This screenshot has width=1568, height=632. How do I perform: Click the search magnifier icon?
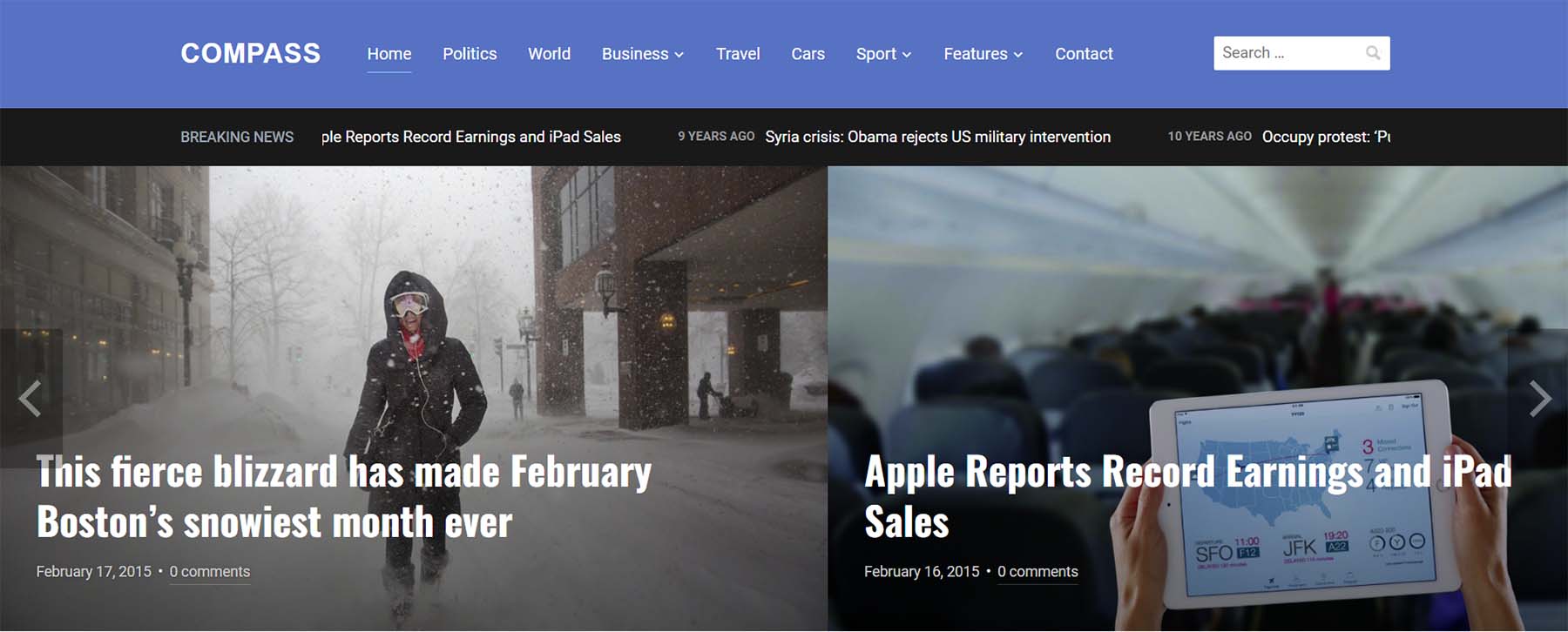(1373, 53)
